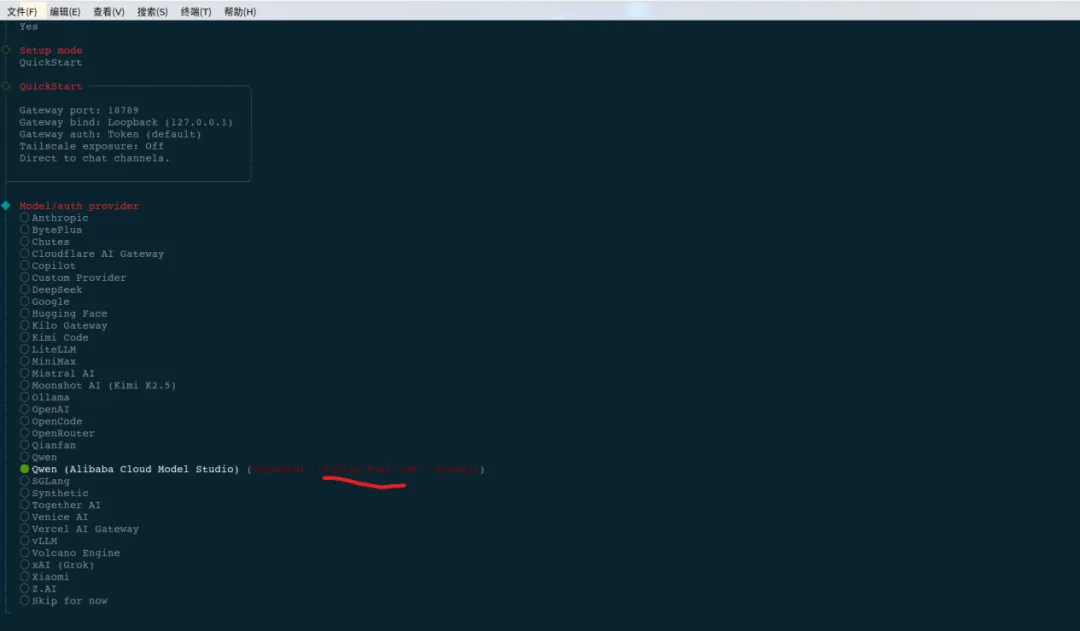
Task: Select the BytePlus provider option
Action: click(51, 230)
